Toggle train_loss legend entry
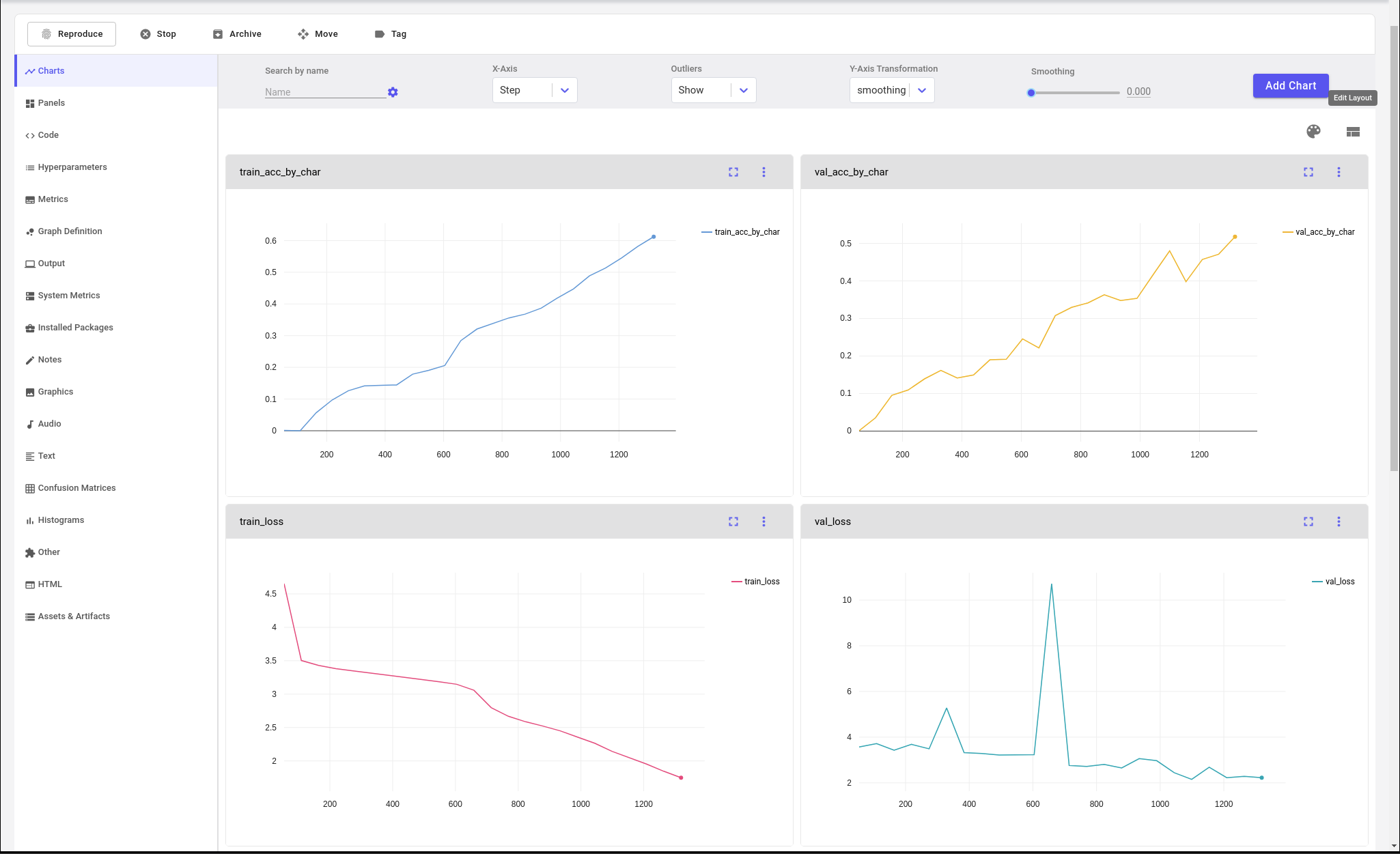 (x=755, y=582)
